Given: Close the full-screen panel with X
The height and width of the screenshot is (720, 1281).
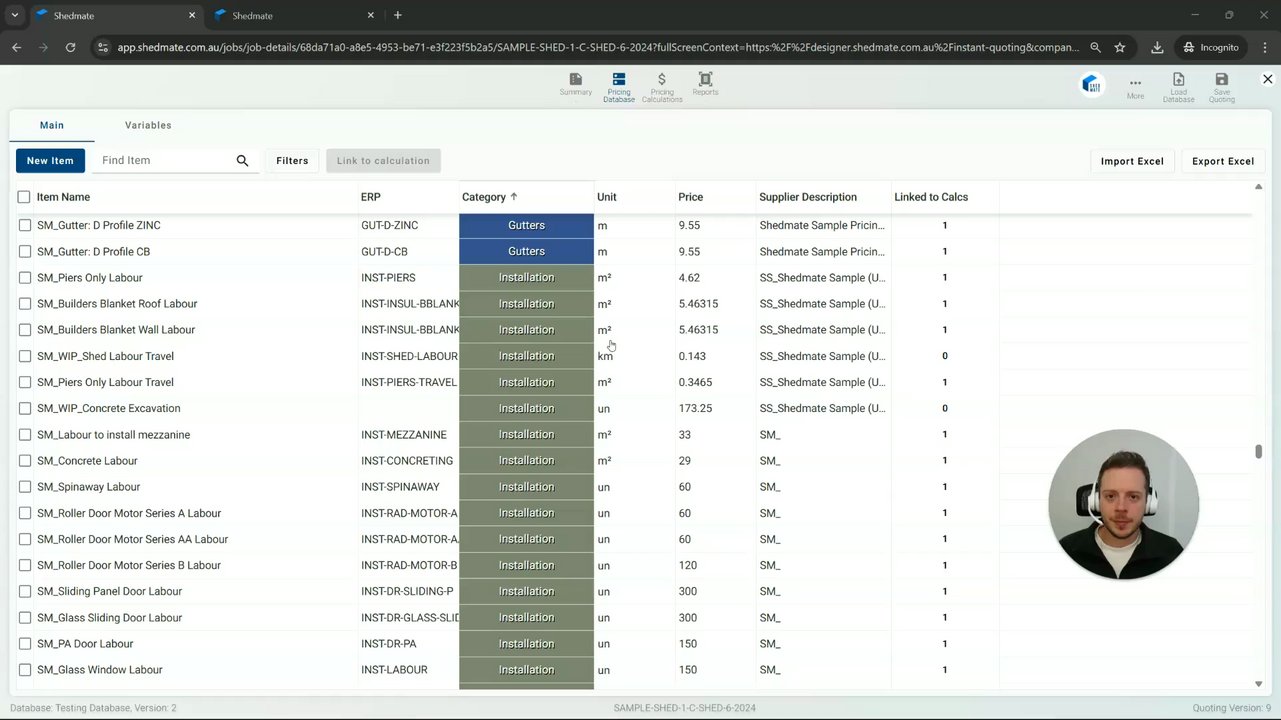Looking at the screenshot, I should click(x=1267, y=79).
